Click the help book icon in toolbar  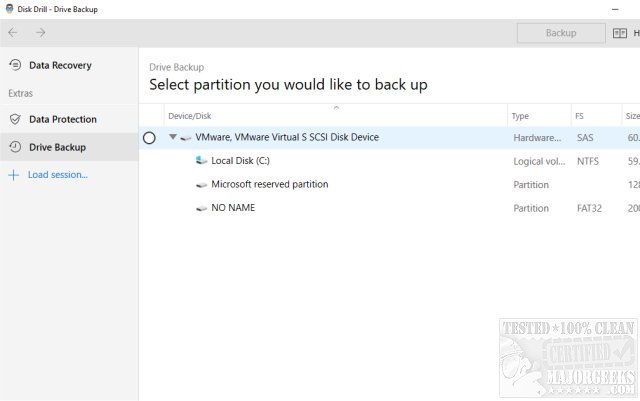620,33
